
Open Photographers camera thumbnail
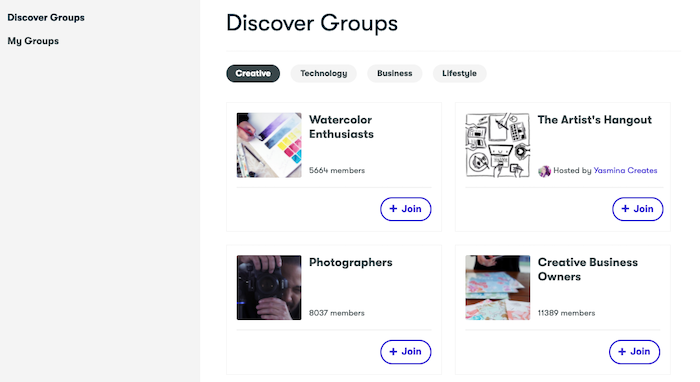pos(269,287)
